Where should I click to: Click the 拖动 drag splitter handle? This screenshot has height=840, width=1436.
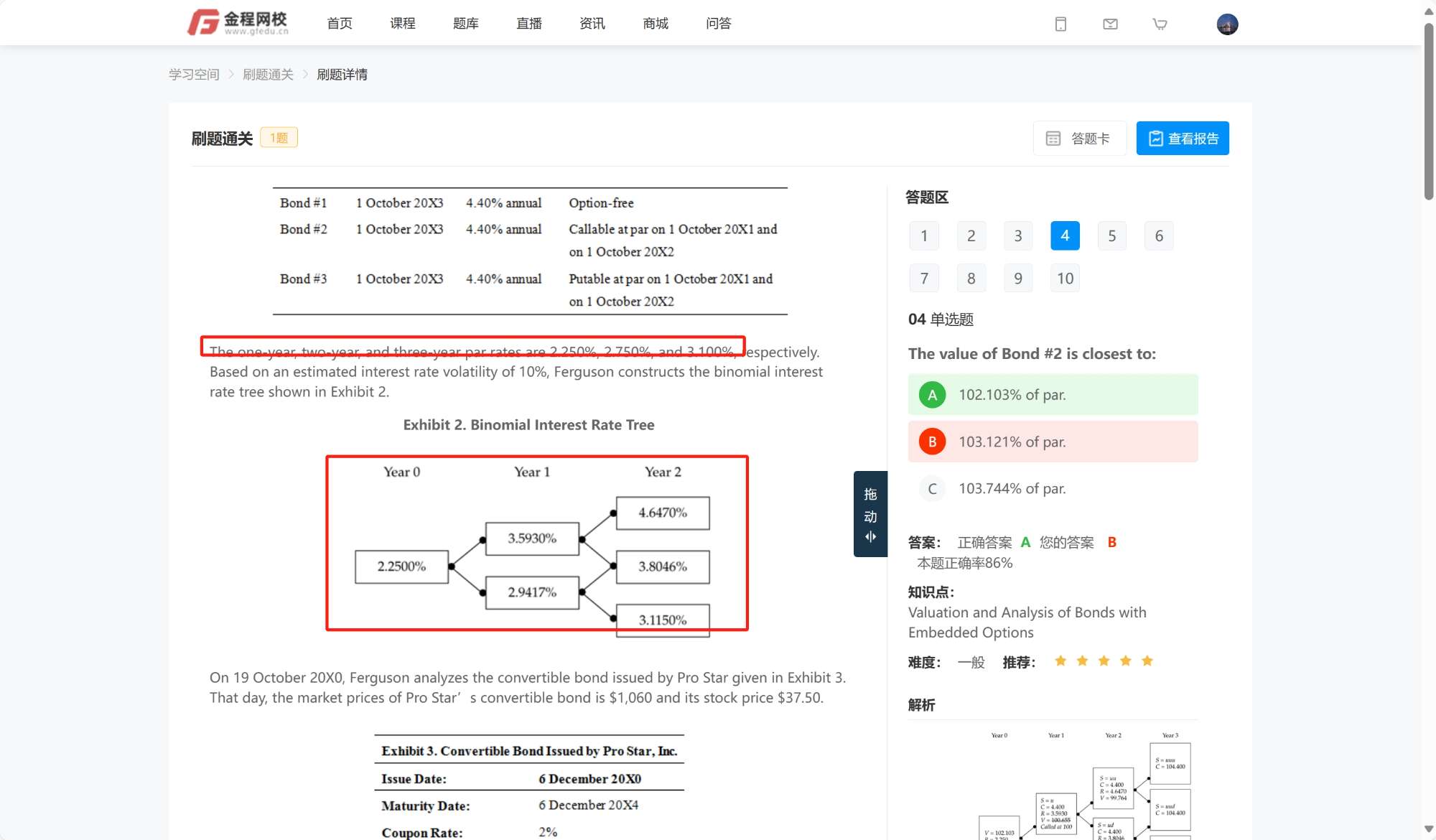click(x=870, y=514)
